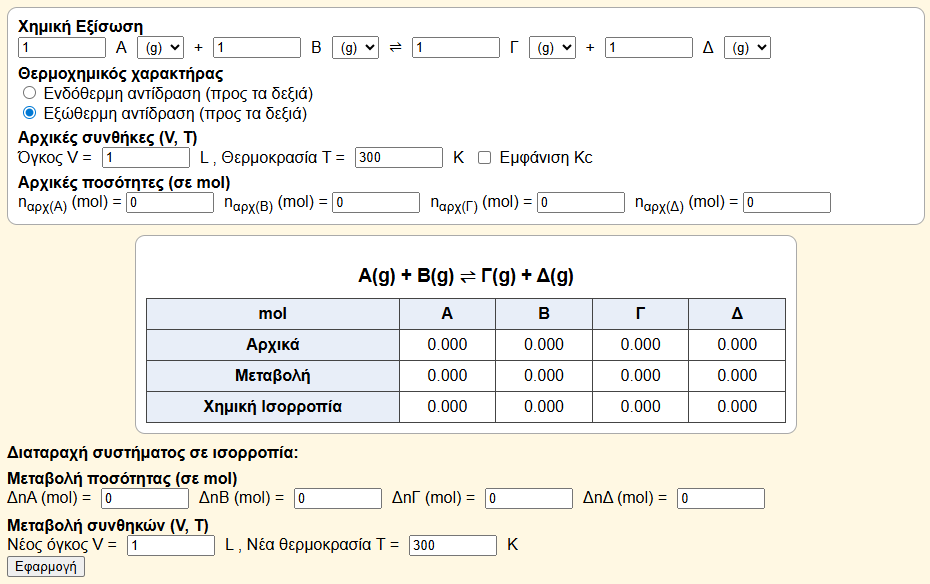Open the phase dropdown for substance A

click(160, 47)
